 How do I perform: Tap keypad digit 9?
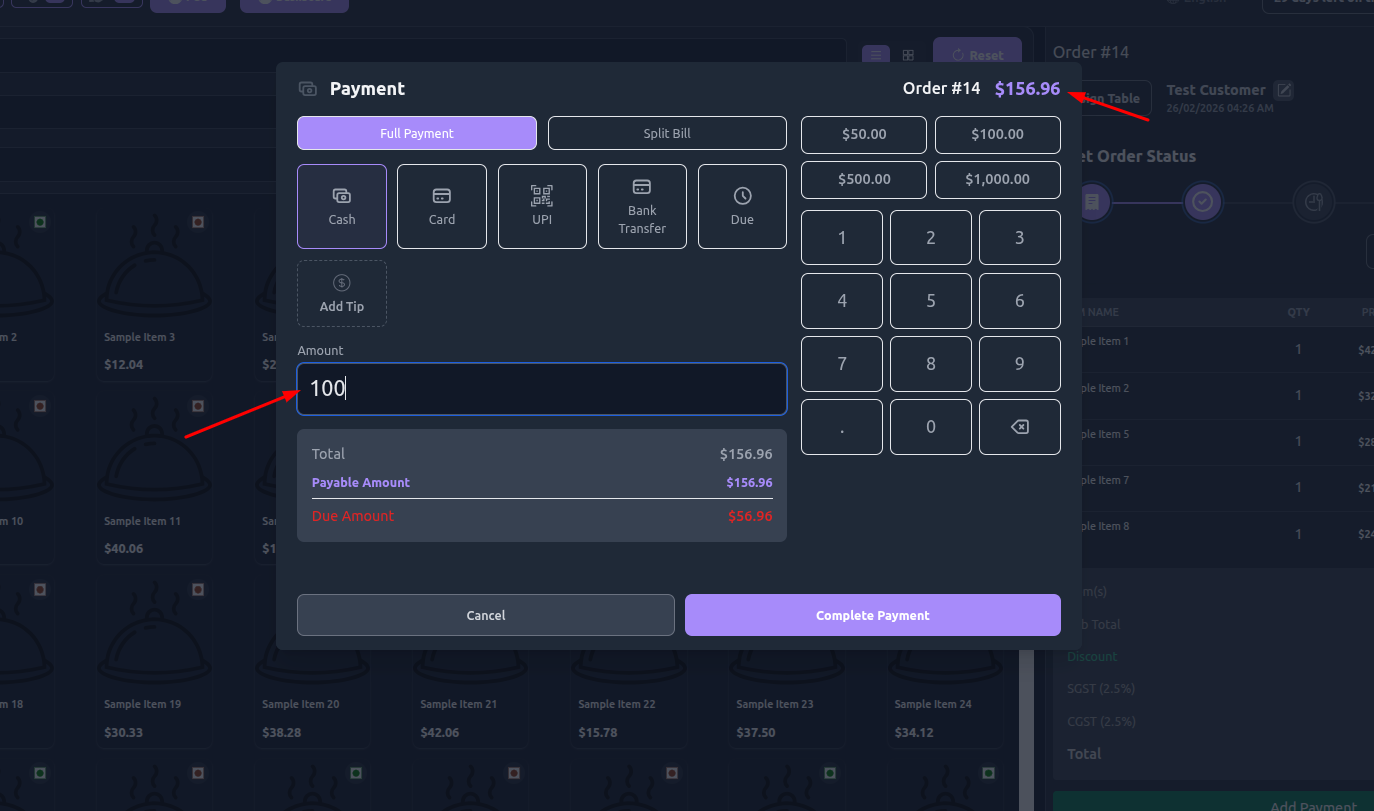(x=1020, y=364)
